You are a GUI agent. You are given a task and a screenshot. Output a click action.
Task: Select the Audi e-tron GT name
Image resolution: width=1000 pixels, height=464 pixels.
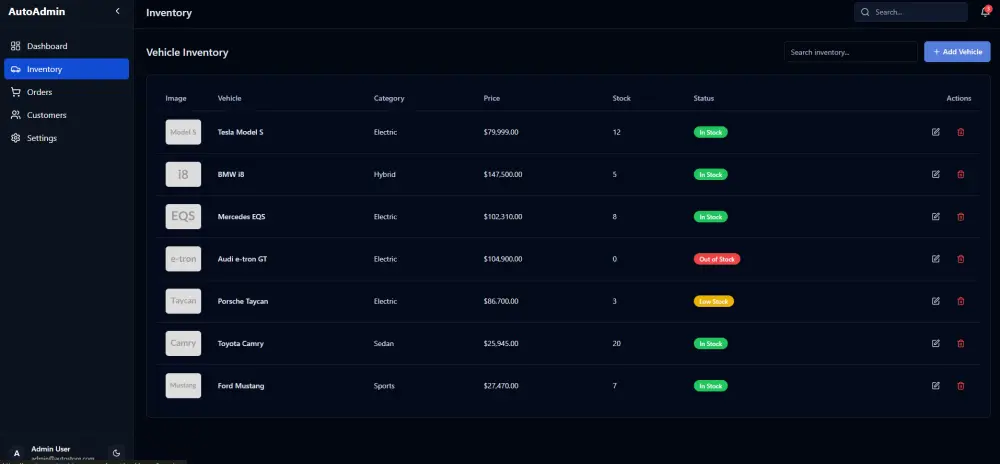click(x=242, y=259)
